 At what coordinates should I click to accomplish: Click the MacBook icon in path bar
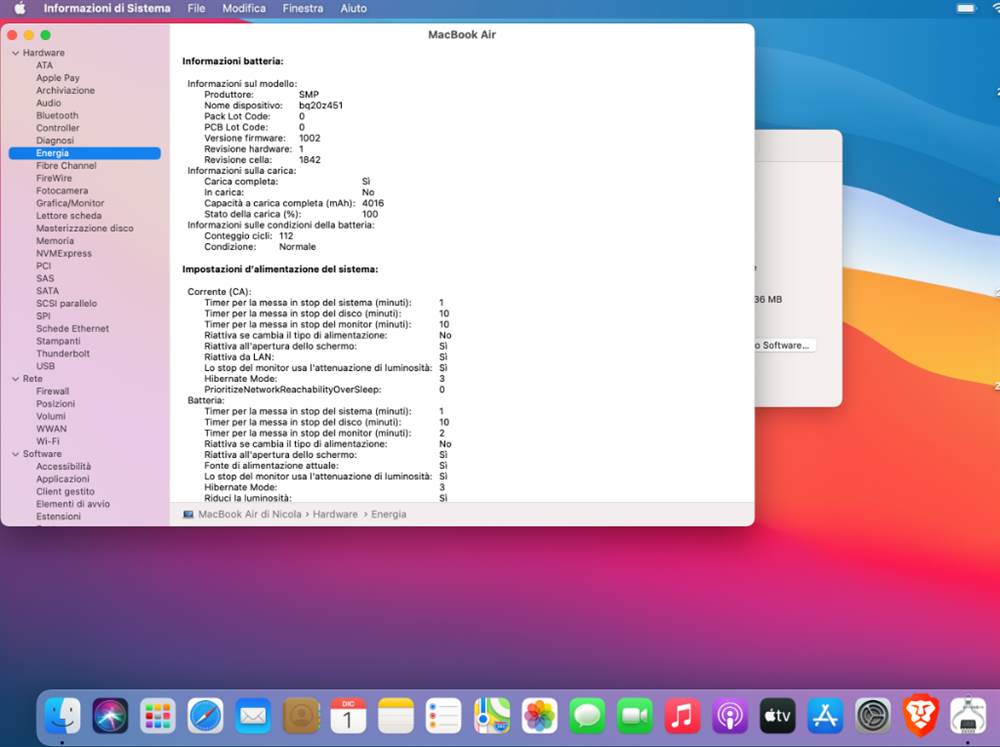pos(188,514)
